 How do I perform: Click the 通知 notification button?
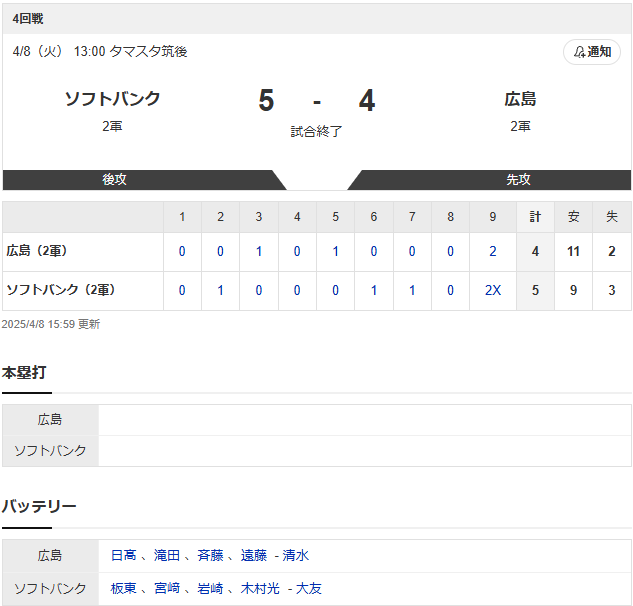coord(591,52)
